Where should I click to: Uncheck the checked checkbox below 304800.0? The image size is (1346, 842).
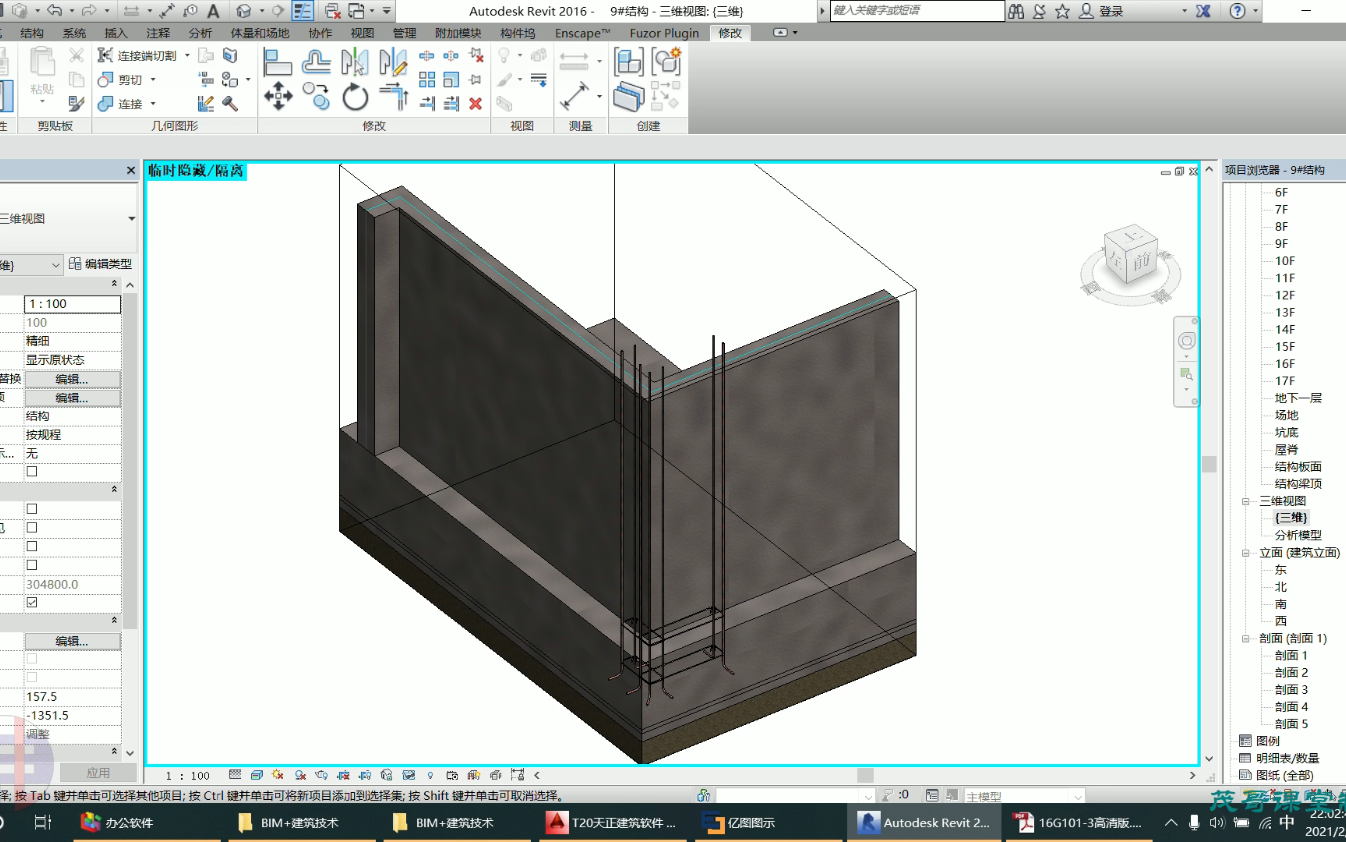[x=32, y=602]
